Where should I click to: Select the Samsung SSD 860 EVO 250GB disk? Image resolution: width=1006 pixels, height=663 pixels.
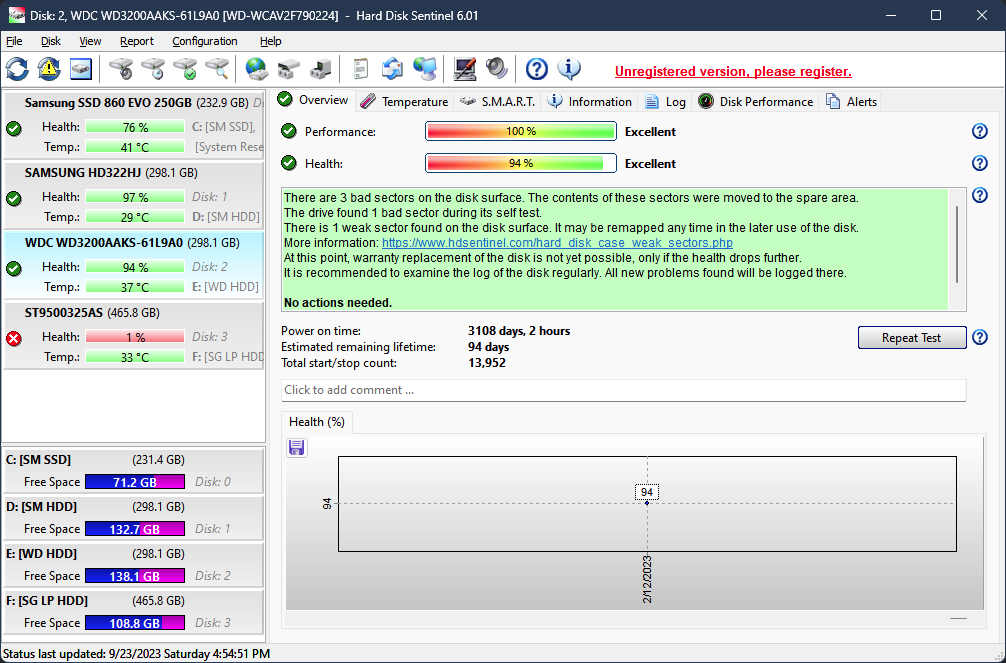click(x=133, y=126)
